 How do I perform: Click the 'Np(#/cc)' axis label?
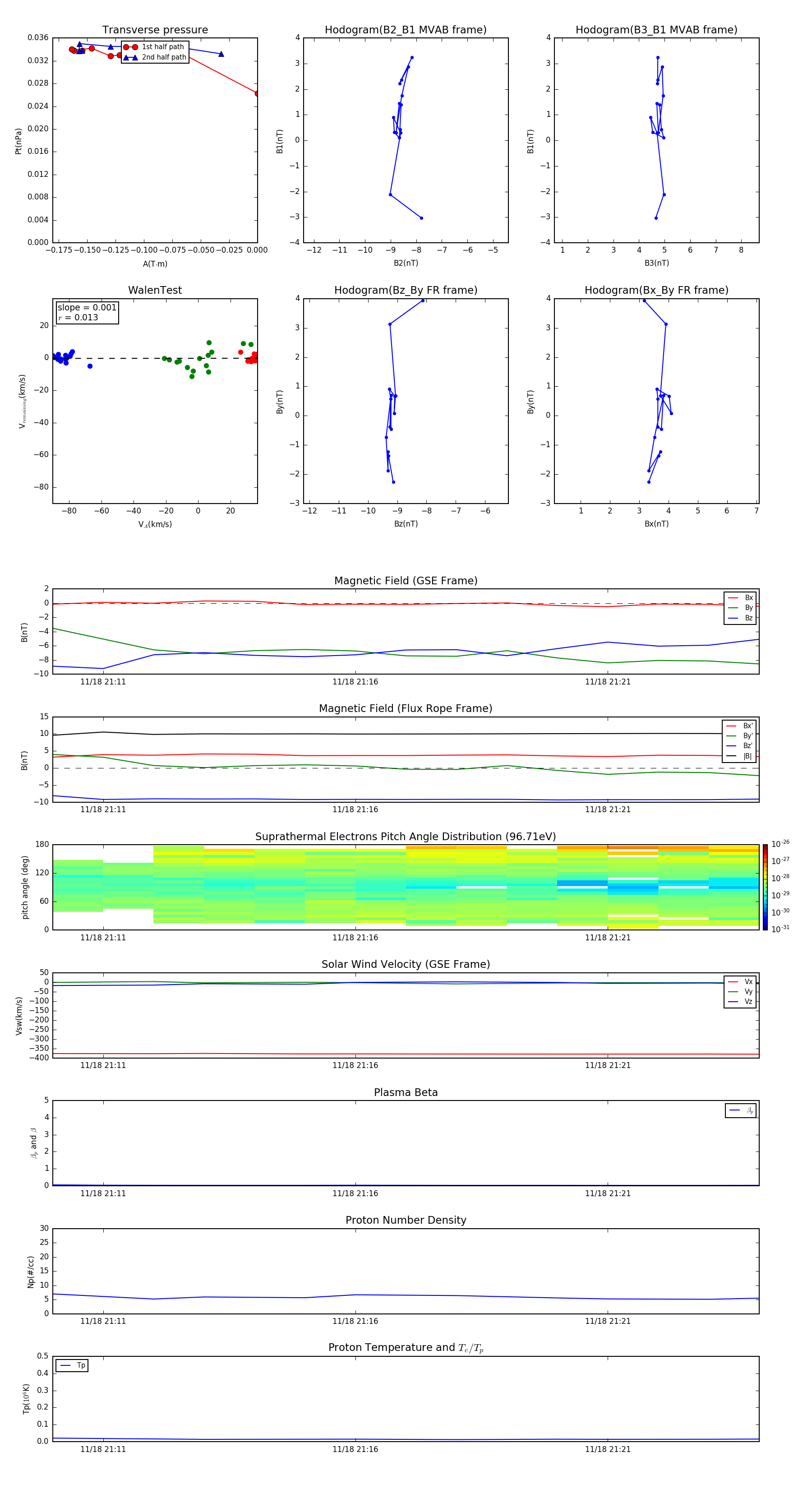pyautogui.click(x=31, y=1272)
